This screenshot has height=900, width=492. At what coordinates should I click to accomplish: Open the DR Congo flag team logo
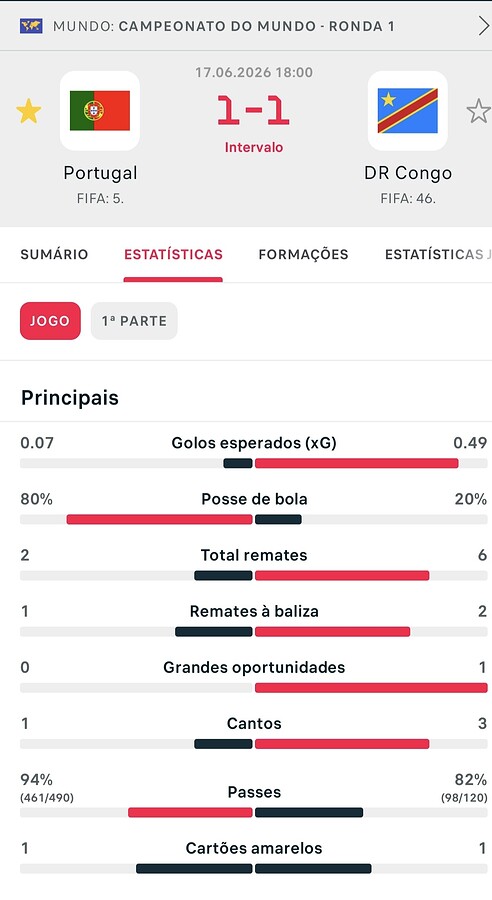[x=408, y=111]
